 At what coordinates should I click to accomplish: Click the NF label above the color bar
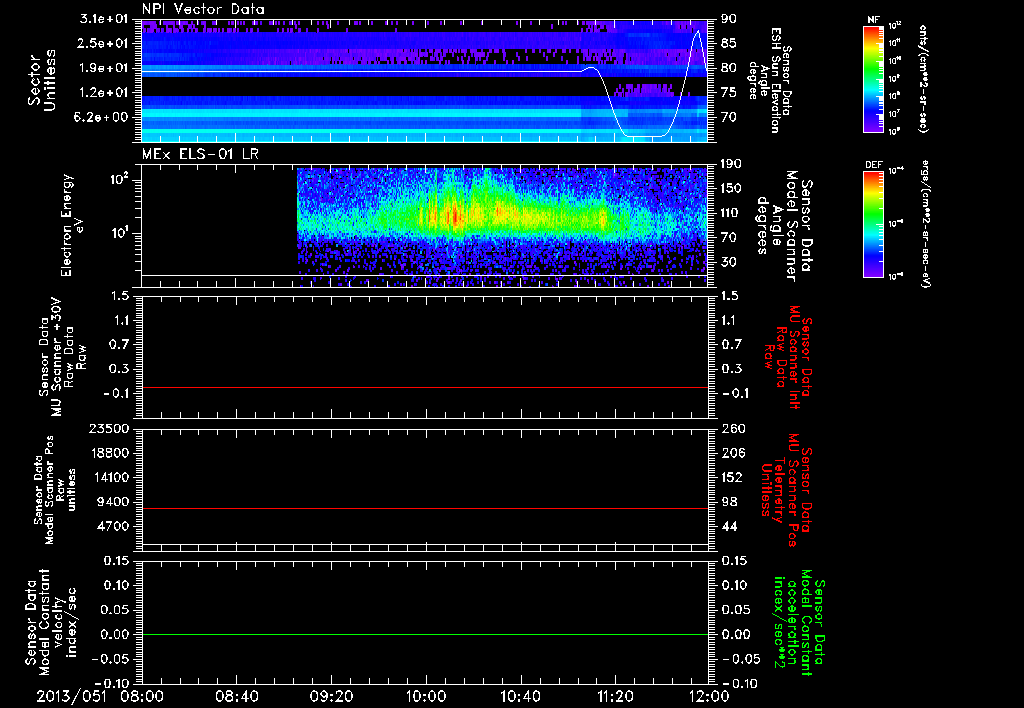click(x=873, y=20)
